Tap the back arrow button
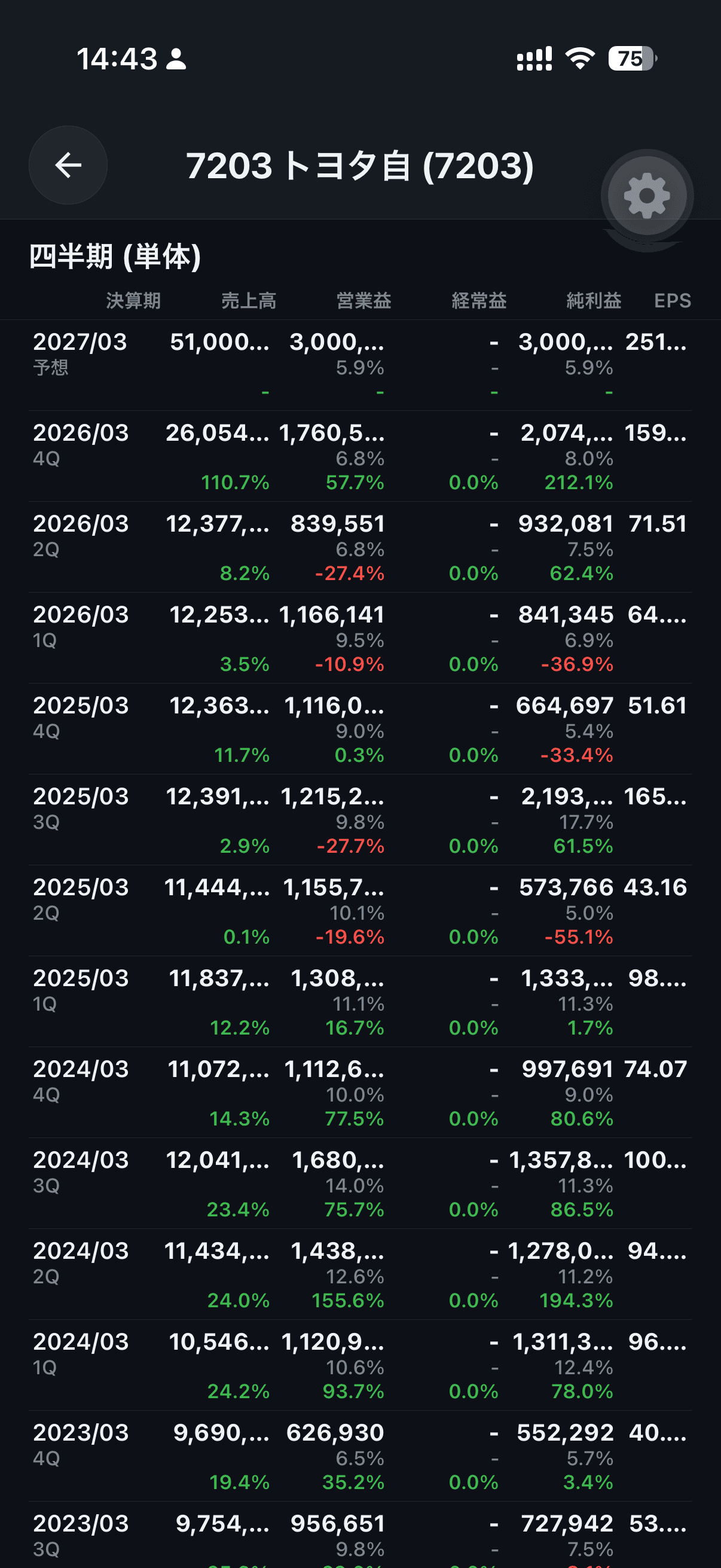The image size is (721, 1568). pos(68,165)
